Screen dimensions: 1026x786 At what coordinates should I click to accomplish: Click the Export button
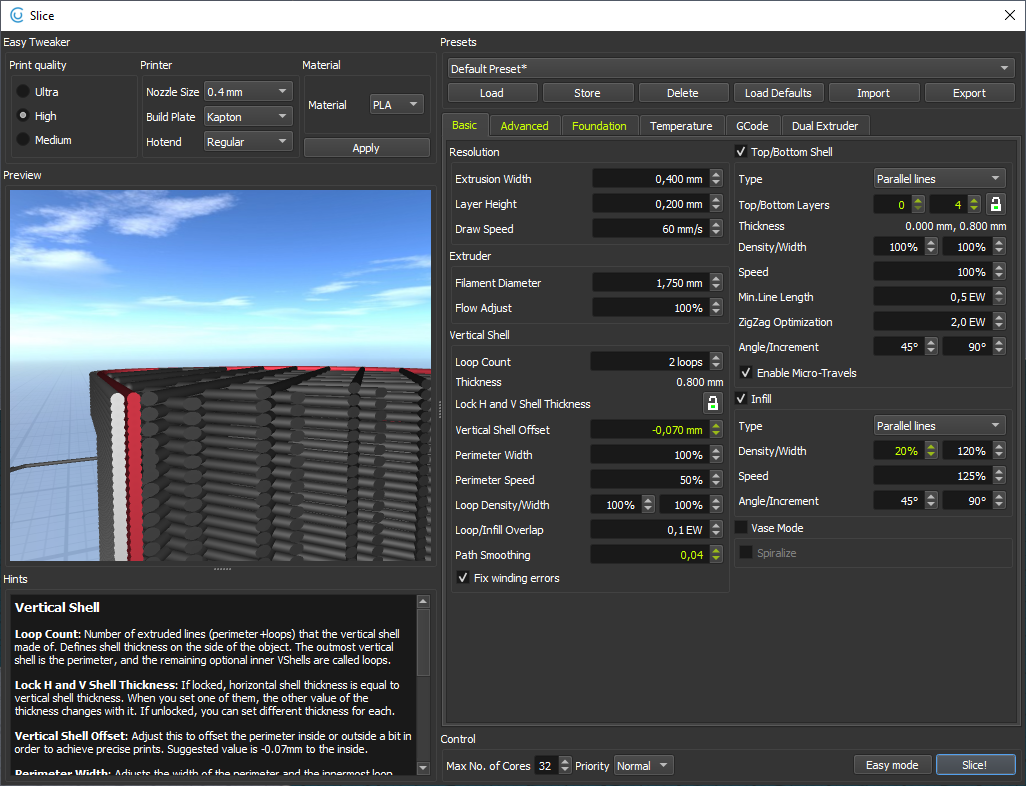(x=969, y=93)
